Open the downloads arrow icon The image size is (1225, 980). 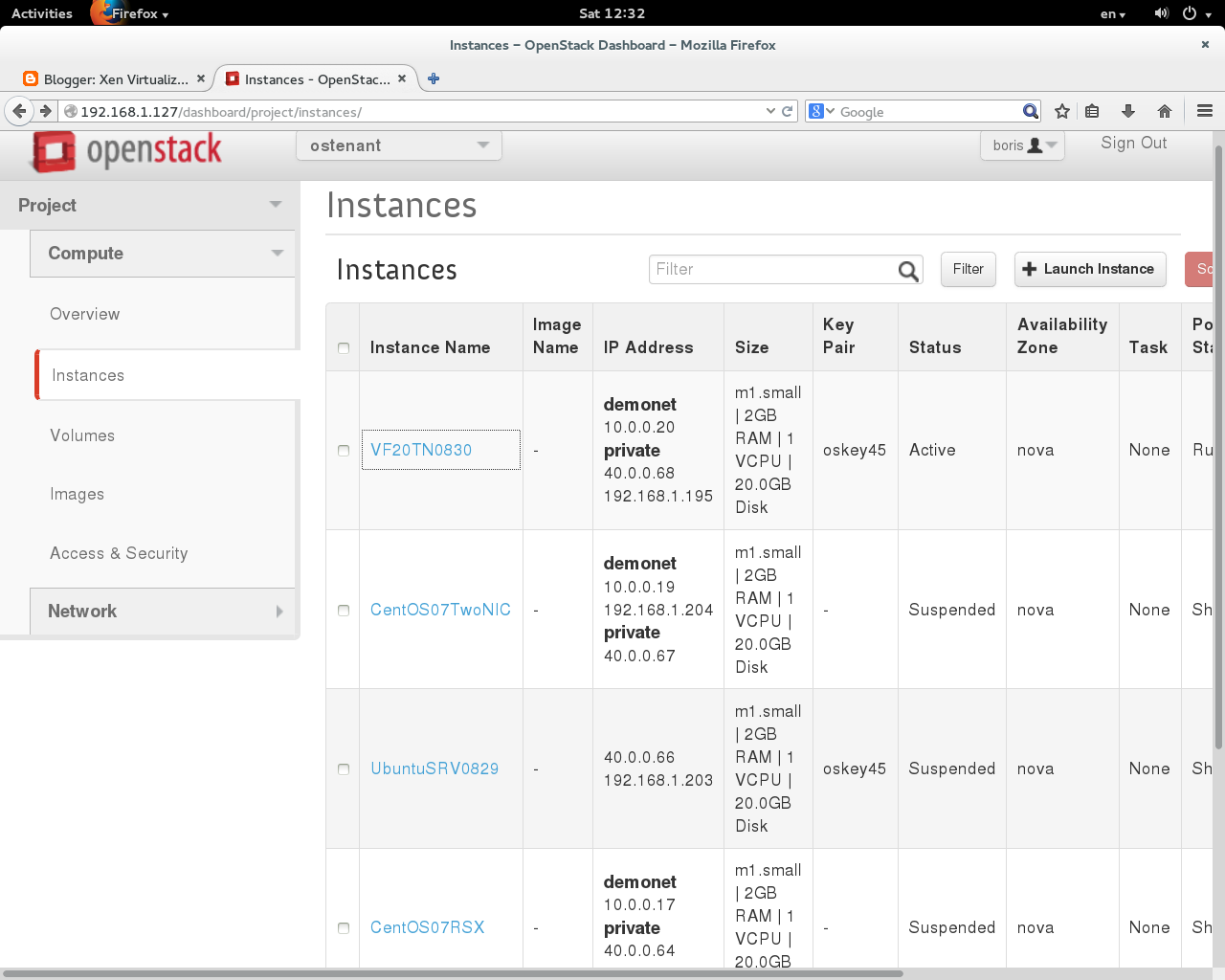point(1128,111)
